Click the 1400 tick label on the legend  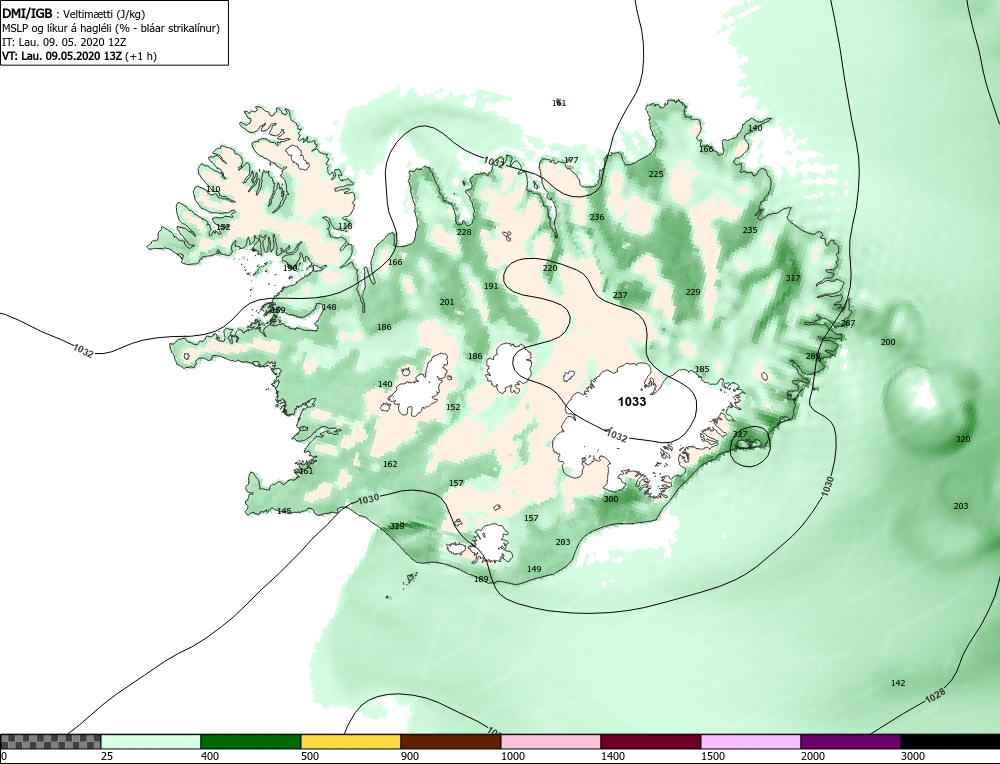[613, 756]
